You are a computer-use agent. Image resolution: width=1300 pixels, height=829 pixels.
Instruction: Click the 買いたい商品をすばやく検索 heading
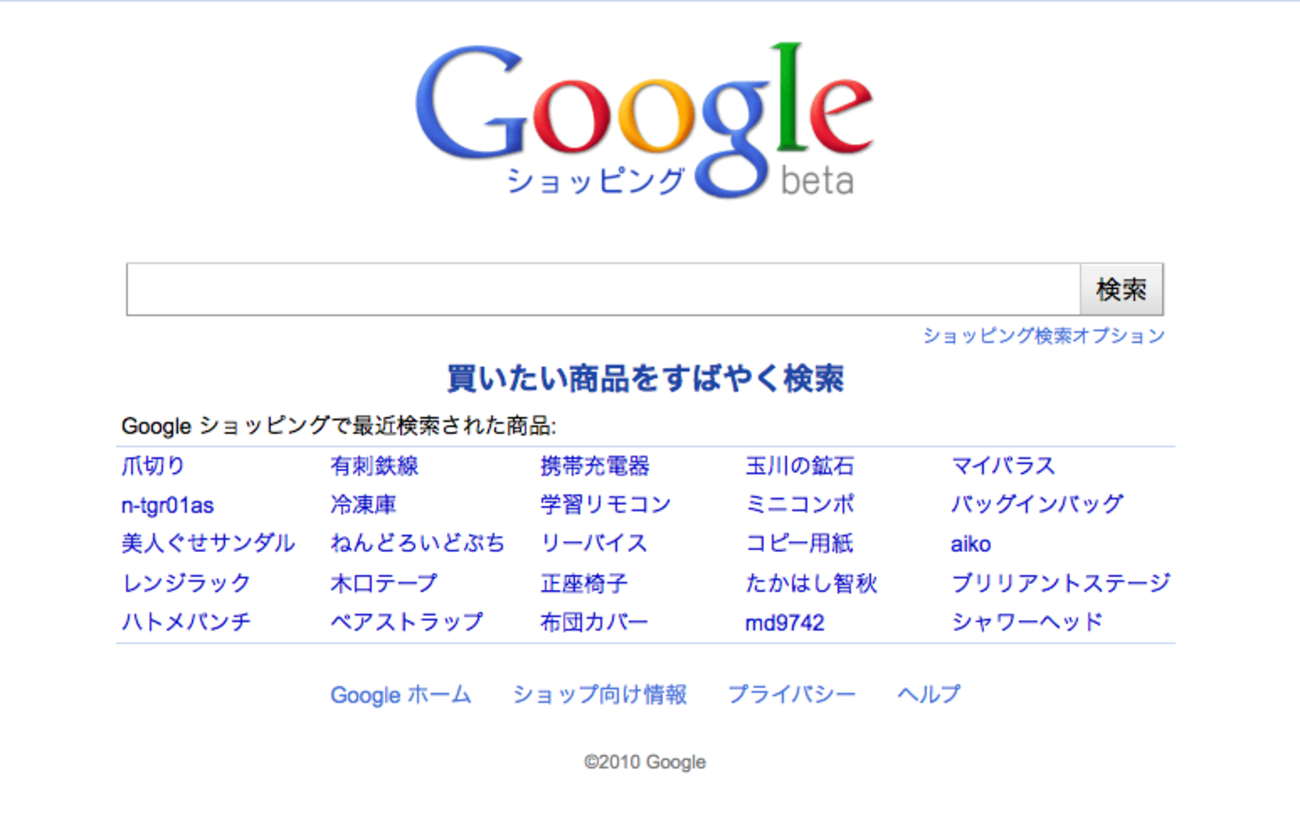[646, 379]
